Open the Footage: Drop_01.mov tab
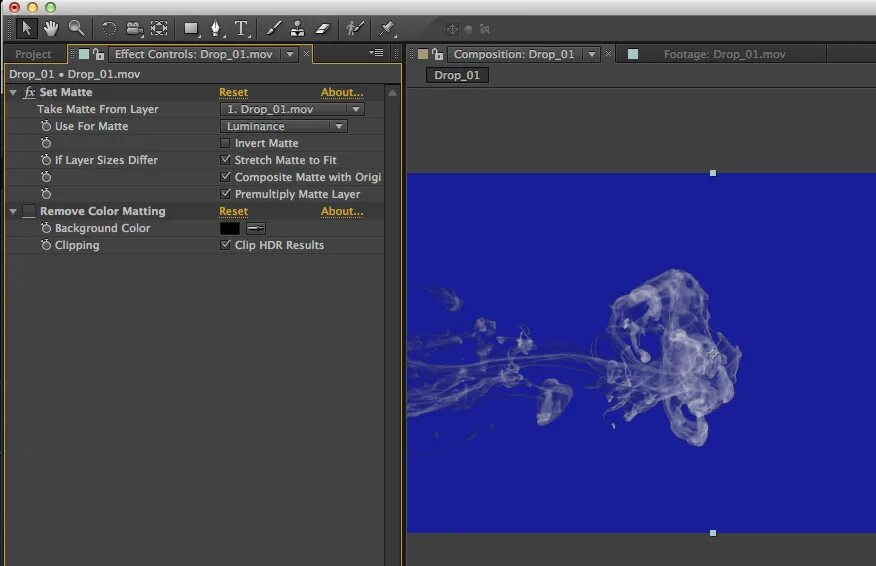876x566 pixels. (724, 54)
